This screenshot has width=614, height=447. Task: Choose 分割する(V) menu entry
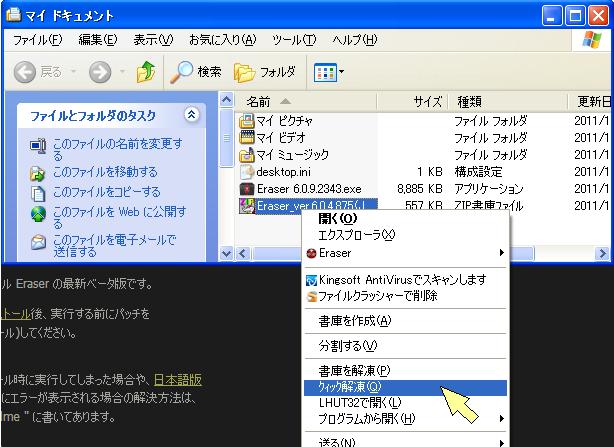[x=406, y=346]
